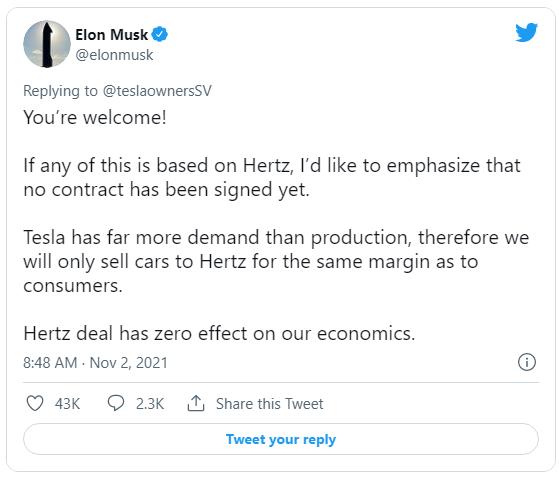Image resolution: width=559 pixels, height=478 pixels.
Task: Click the blue verified badge
Action: [x=159, y=35]
